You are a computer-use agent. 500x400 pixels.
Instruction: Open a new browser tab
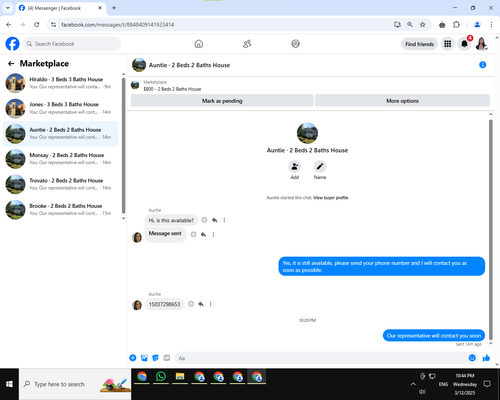click(114, 8)
